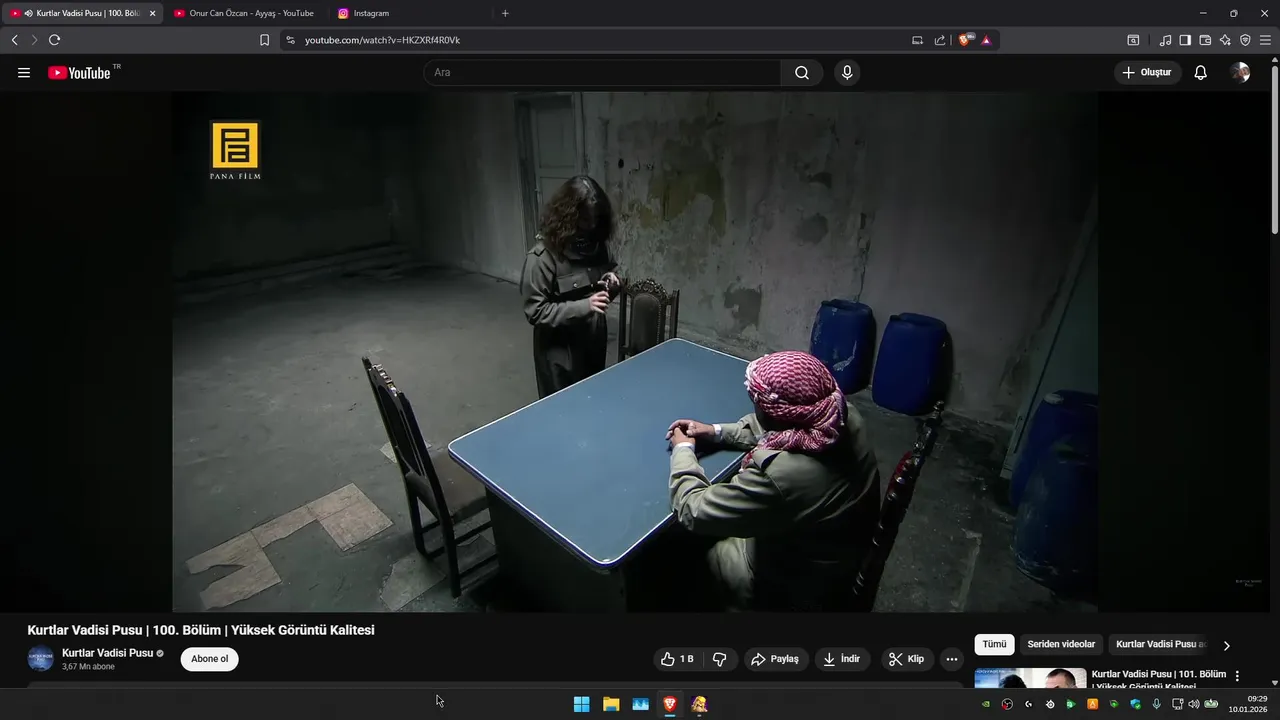Select the Kurtlar Vadisi Pusu chip
1280x720 pixels.
point(1159,645)
